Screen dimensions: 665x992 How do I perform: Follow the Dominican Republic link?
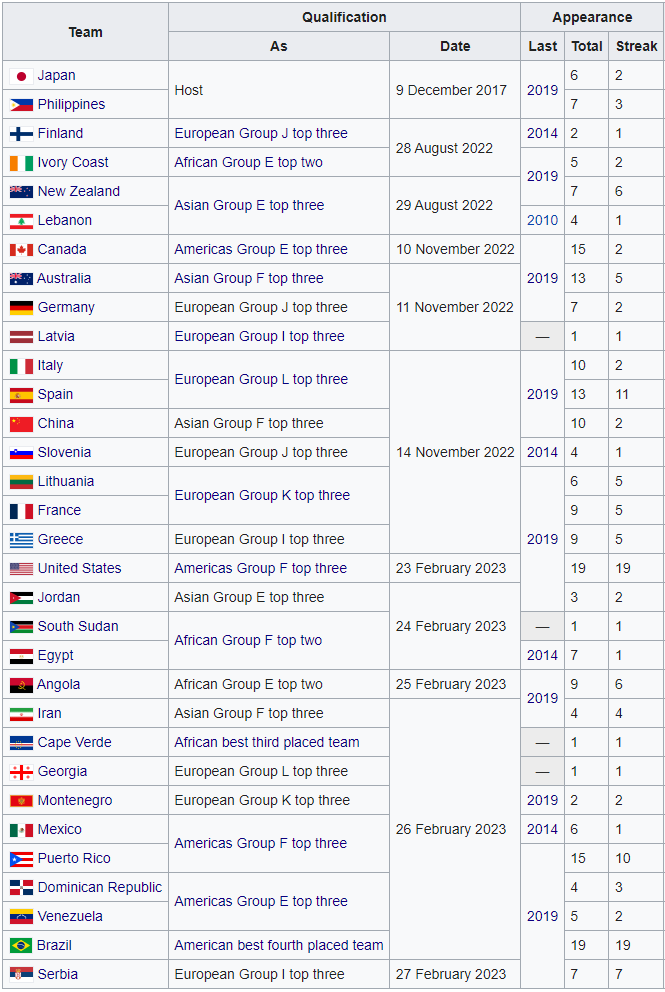pos(99,887)
